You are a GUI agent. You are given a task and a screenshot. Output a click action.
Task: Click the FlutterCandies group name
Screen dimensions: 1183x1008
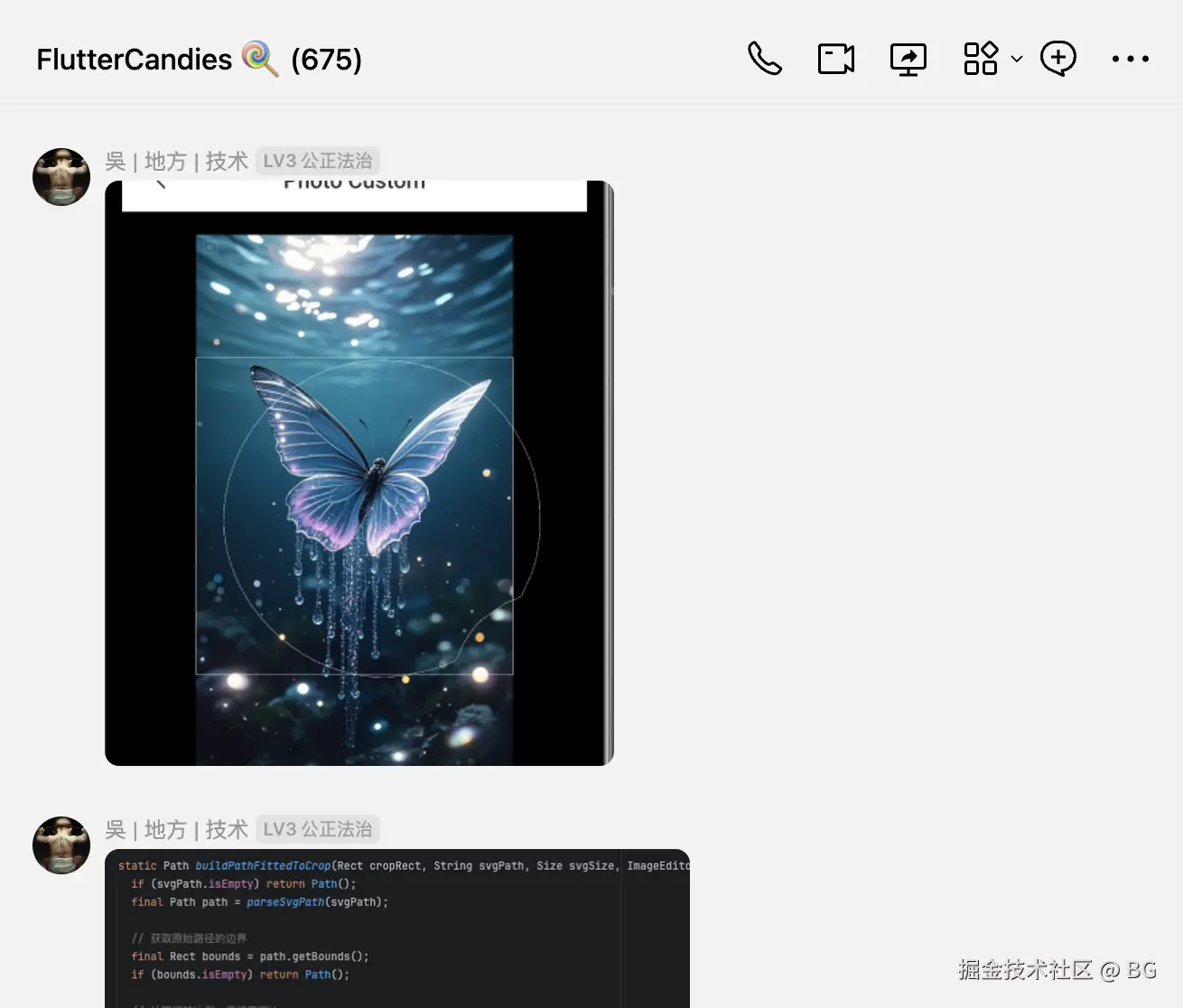134,60
